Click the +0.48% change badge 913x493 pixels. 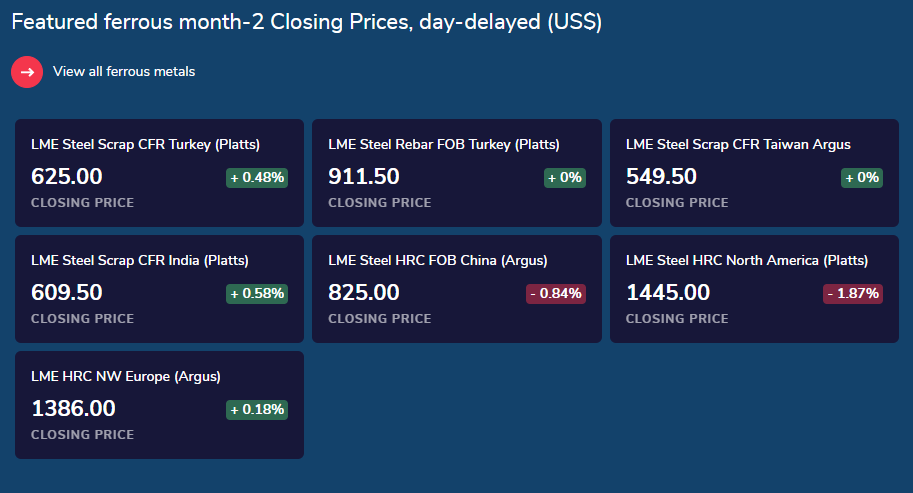(x=257, y=178)
